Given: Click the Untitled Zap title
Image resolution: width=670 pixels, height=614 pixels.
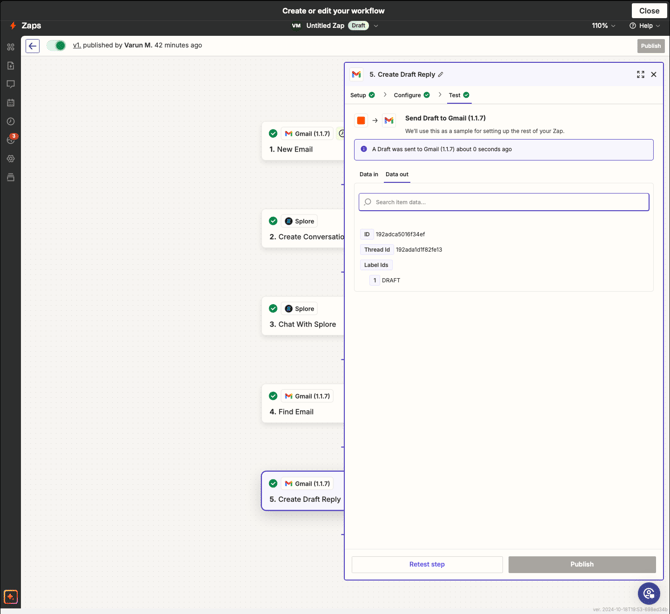Looking at the screenshot, I should click(x=325, y=26).
